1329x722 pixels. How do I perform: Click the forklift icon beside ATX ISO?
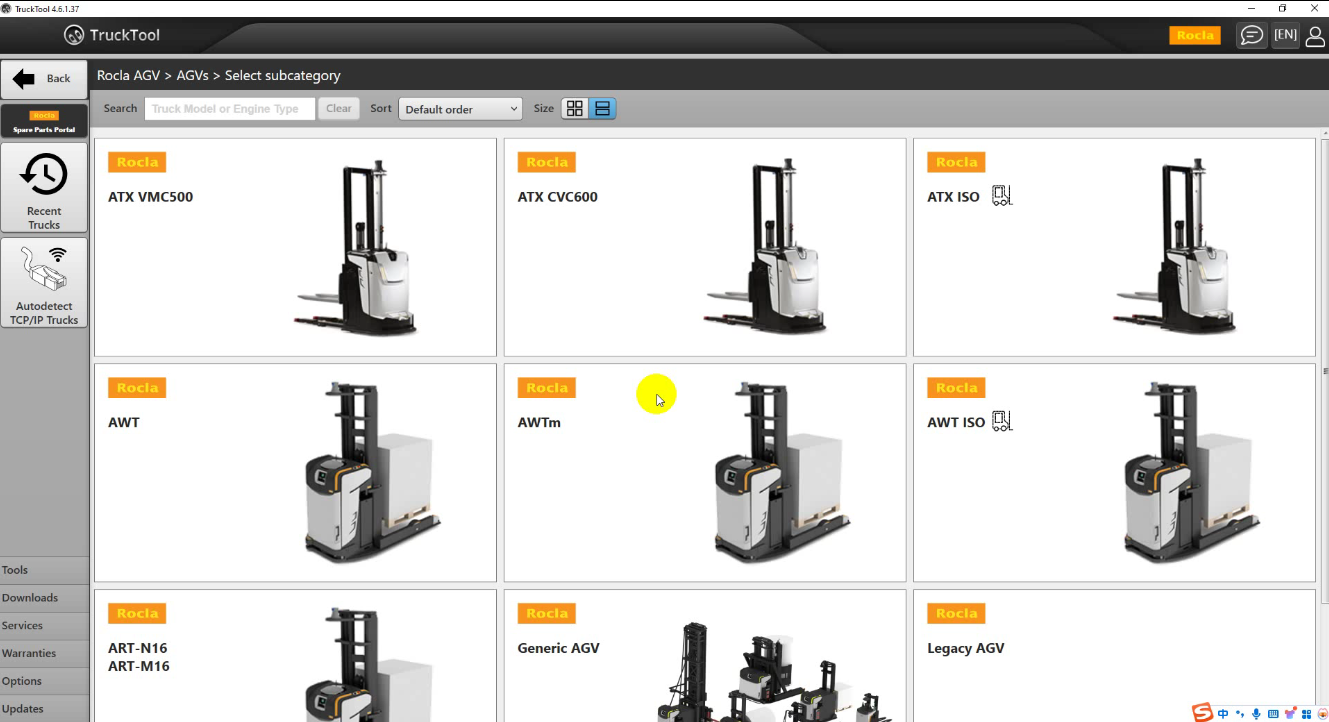tap(1002, 196)
